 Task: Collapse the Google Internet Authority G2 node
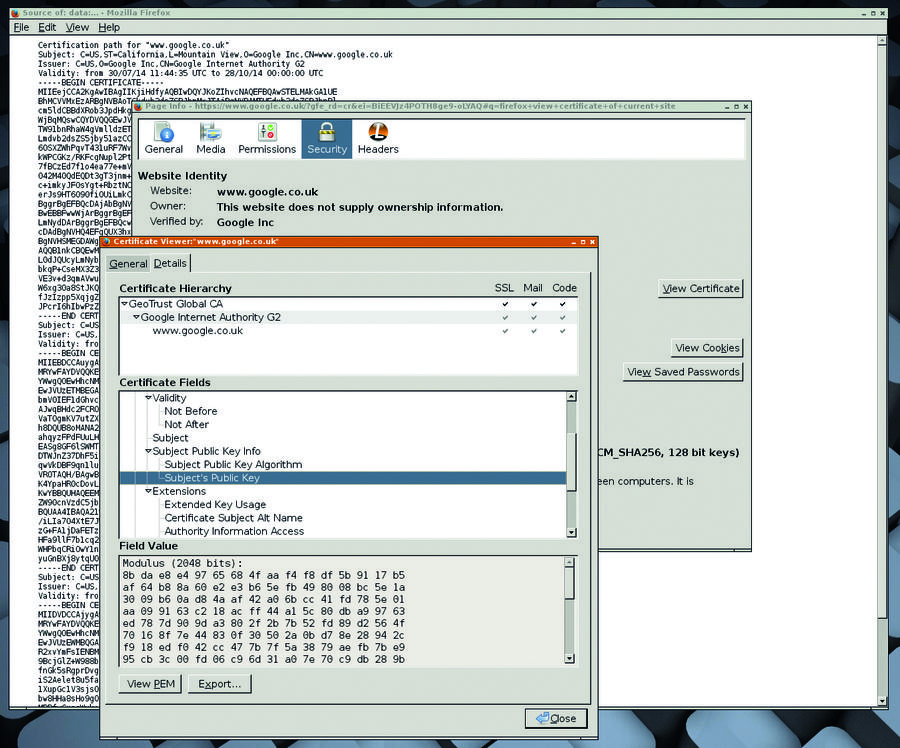pyautogui.click(x=136, y=317)
